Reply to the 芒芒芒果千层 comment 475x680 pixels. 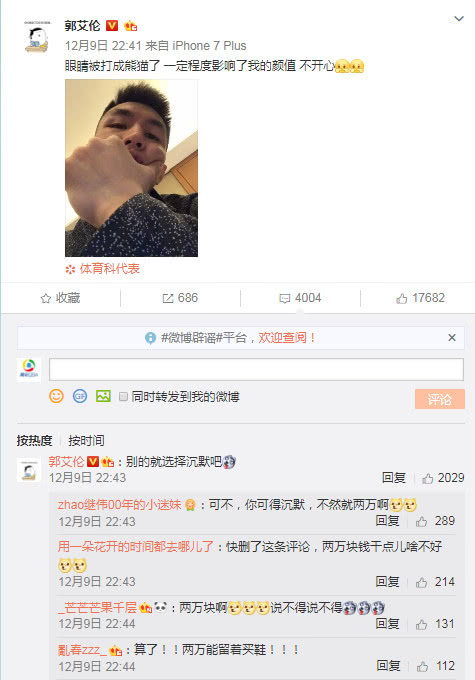[387, 624]
